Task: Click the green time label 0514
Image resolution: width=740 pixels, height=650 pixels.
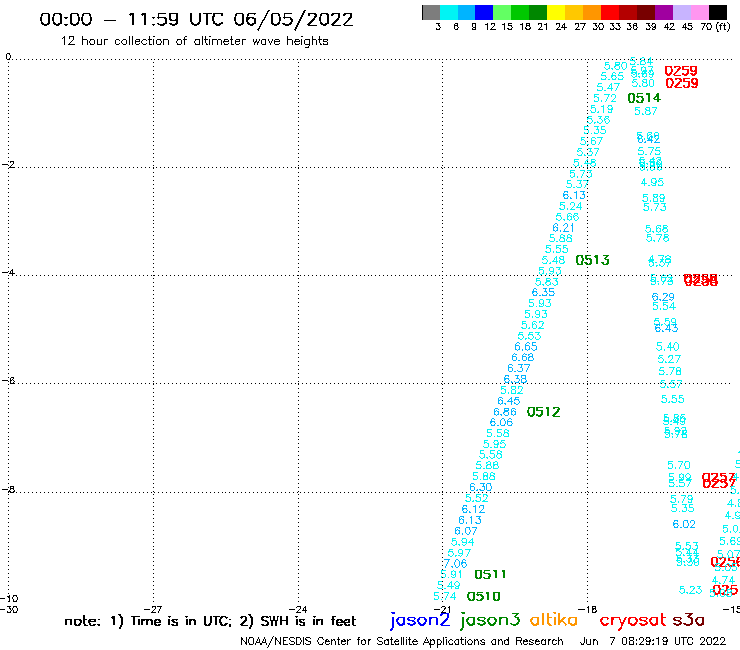Action: 644,98
